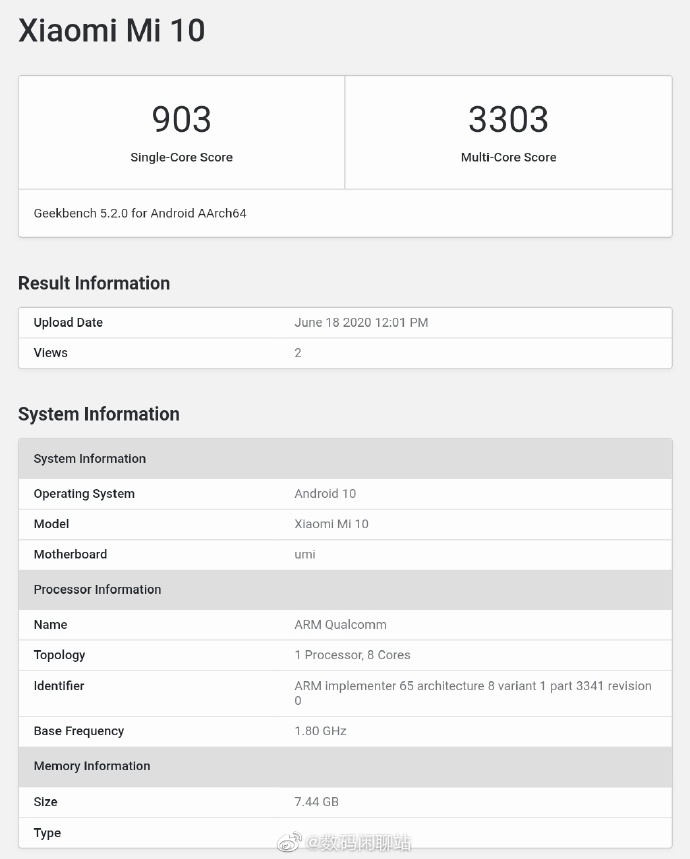Click the 903 single-core score value

181,120
